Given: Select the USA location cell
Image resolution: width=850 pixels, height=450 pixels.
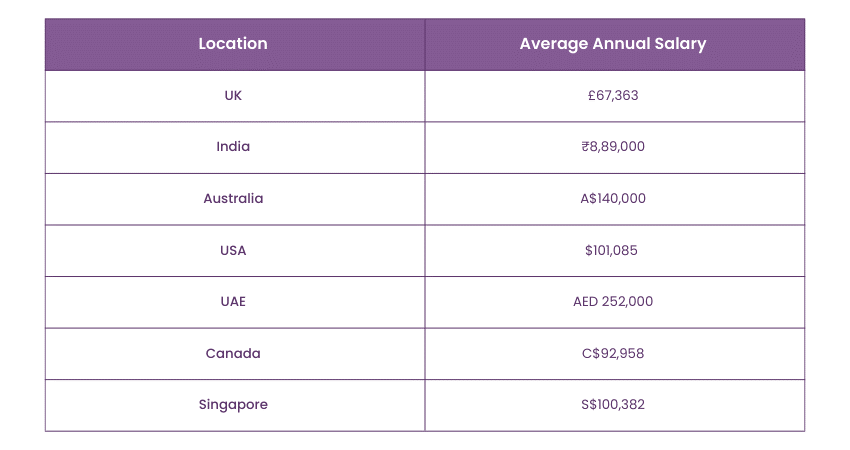Looking at the screenshot, I should pyautogui.click(x=233, y=250).
